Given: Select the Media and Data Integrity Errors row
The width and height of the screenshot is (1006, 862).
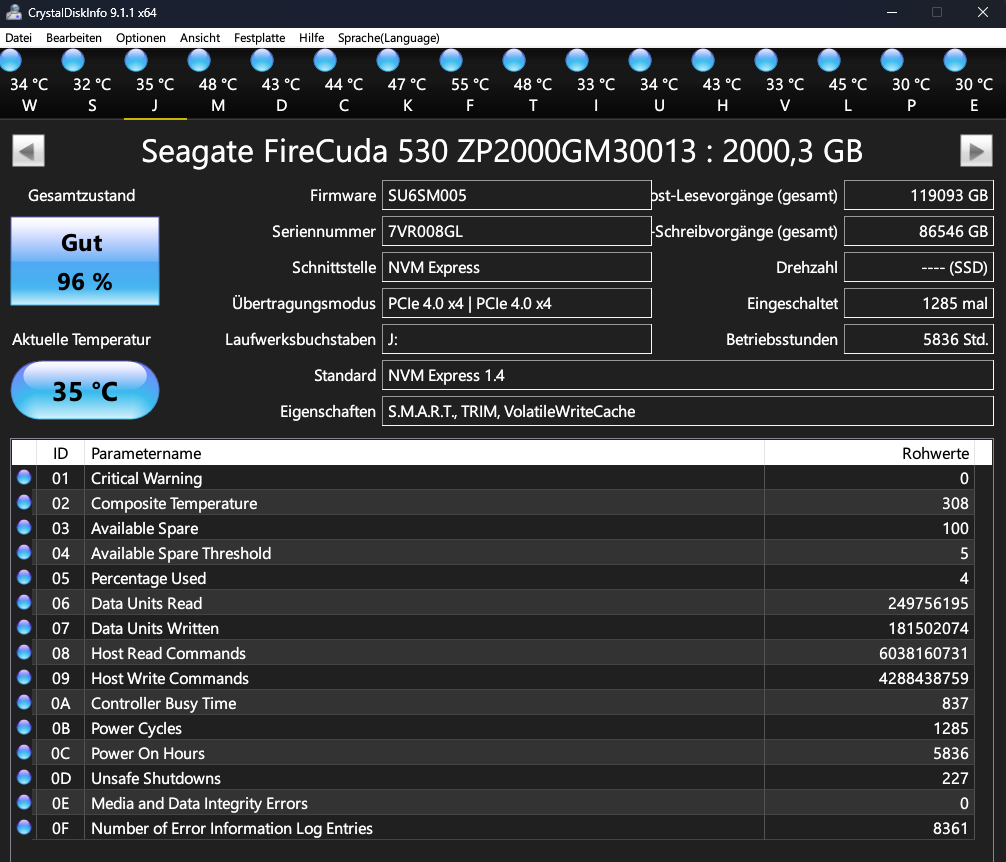Looking at the screenshot, I should coord(493,803).
